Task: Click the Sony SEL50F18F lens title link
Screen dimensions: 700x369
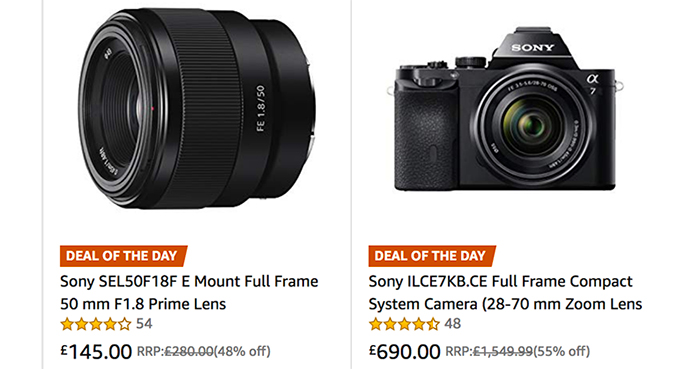Action: click(189, 293)
